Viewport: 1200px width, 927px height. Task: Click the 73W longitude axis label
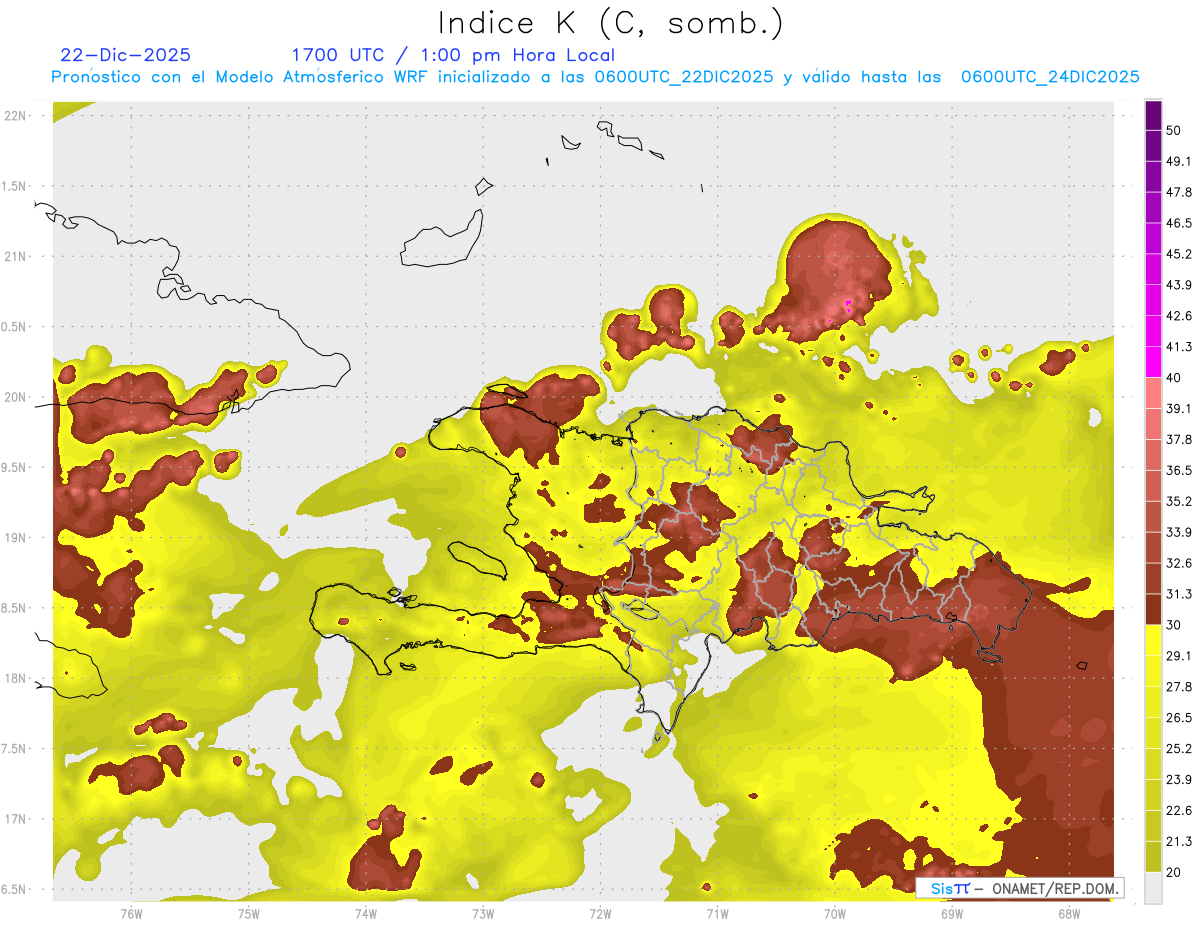point(482,913)
